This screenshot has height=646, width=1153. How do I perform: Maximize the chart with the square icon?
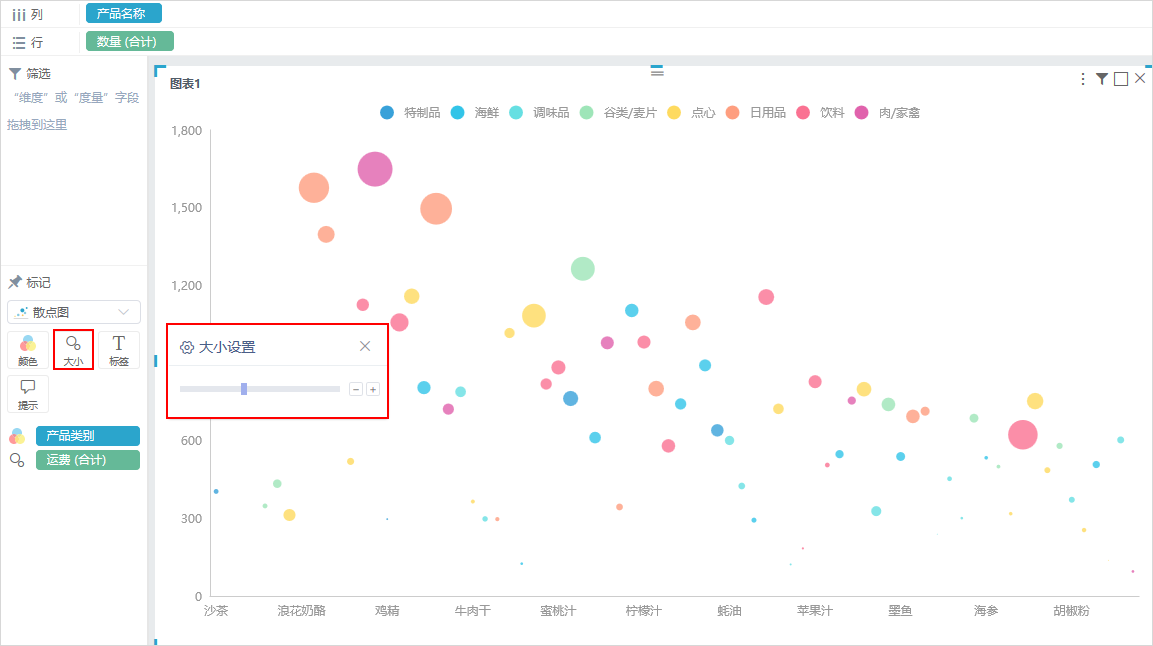(1121, 79)
